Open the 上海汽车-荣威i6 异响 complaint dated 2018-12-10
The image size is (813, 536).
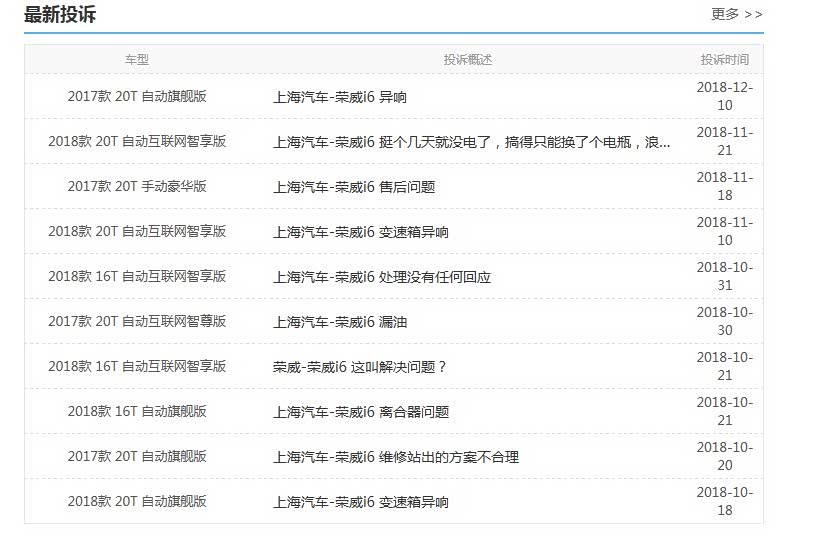[x=339, y=97]
